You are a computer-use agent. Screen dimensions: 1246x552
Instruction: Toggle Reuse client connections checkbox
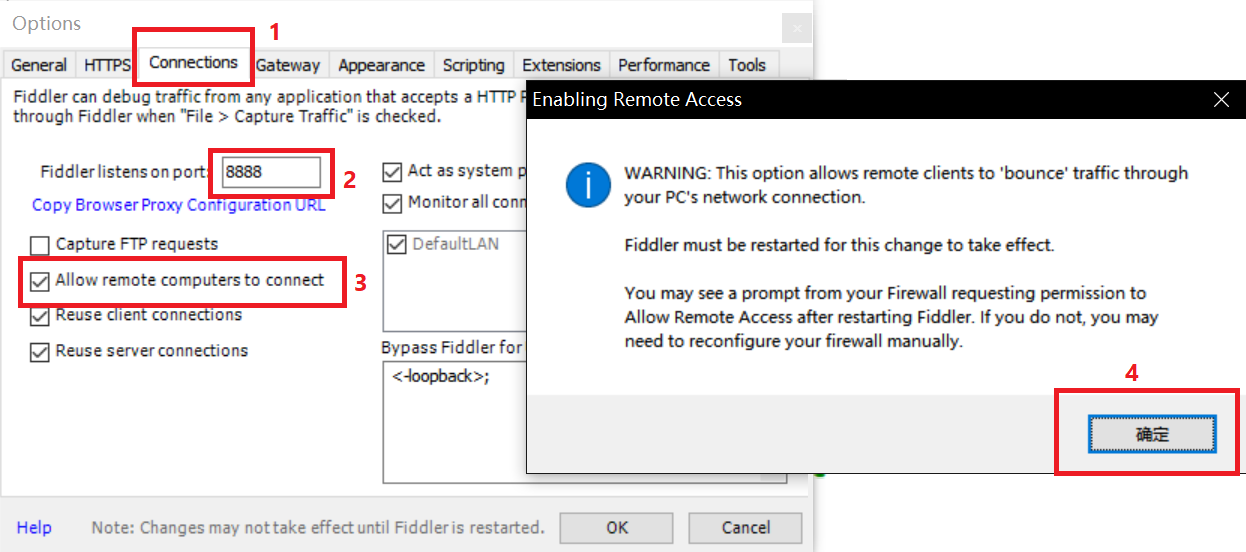coord(40,316)
